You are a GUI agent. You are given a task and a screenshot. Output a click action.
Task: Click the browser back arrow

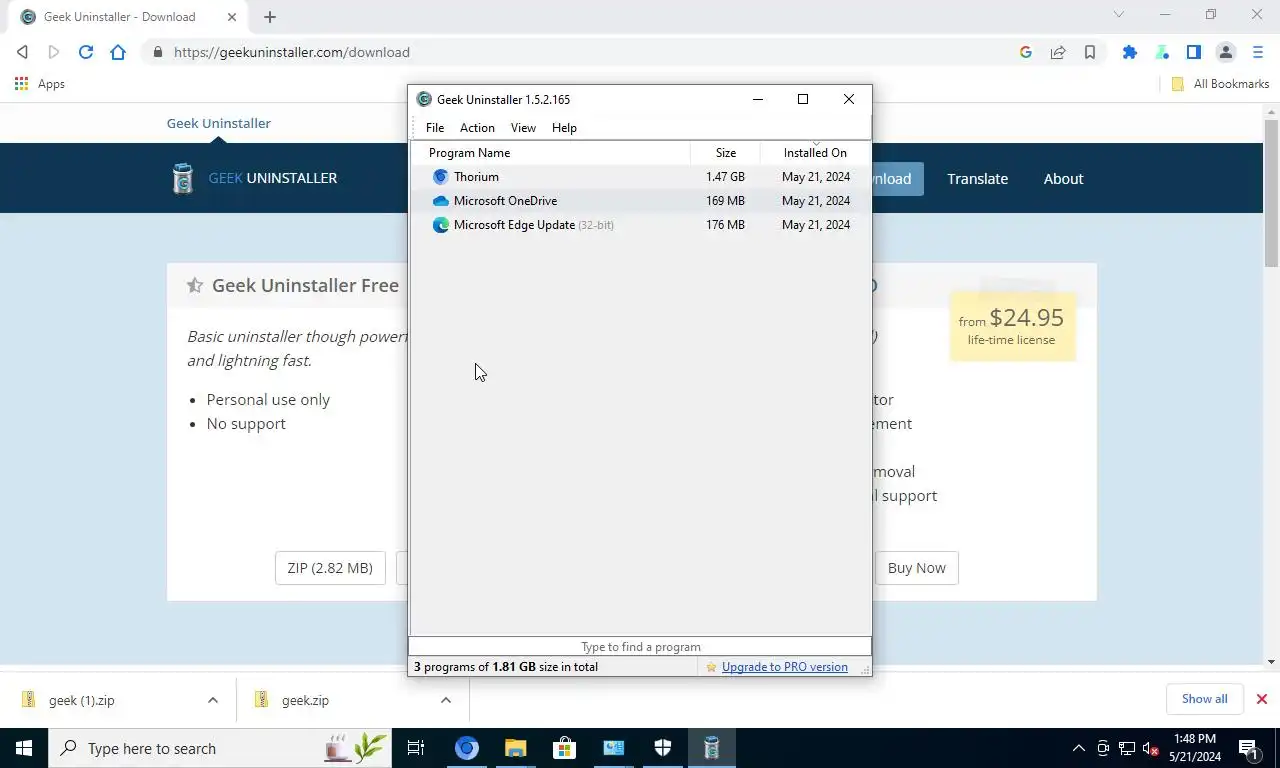[x=22, y=52]
